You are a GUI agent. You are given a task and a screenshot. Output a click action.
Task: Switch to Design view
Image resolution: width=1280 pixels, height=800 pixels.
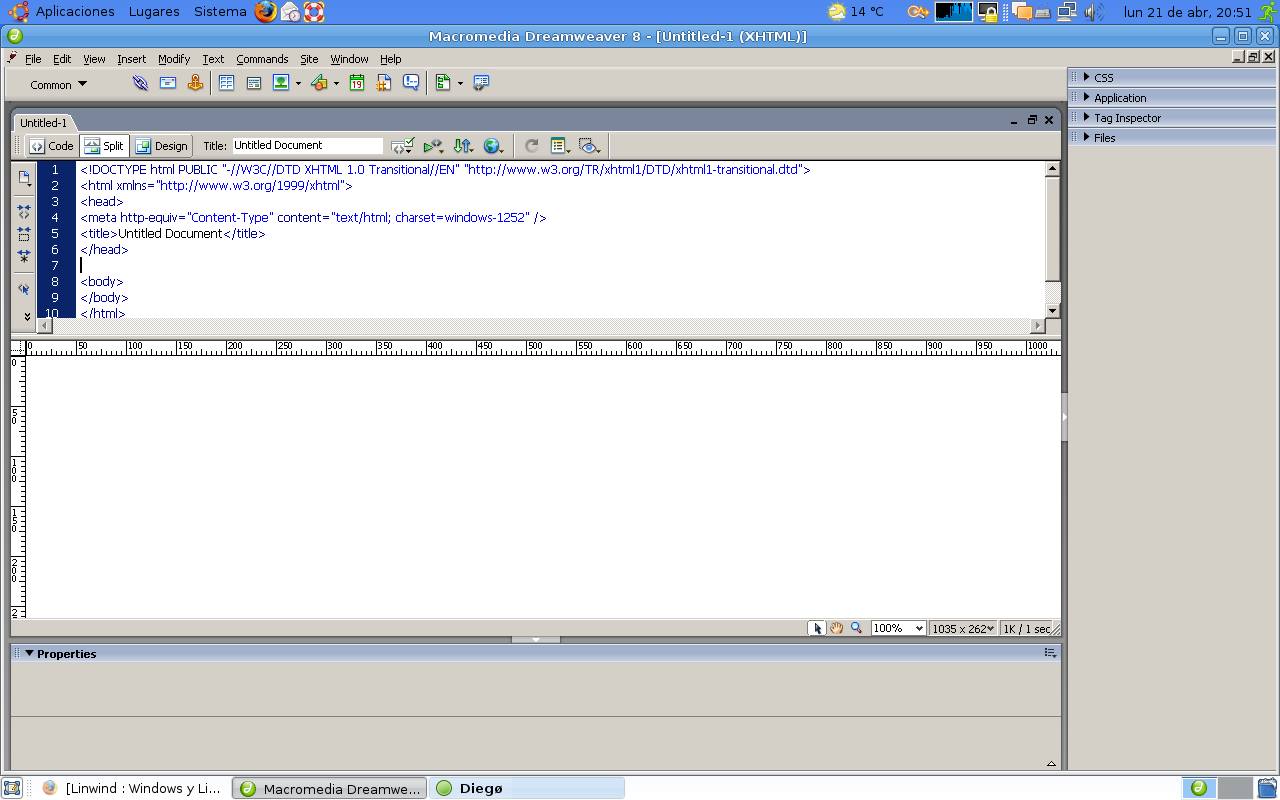coord(162,146)
